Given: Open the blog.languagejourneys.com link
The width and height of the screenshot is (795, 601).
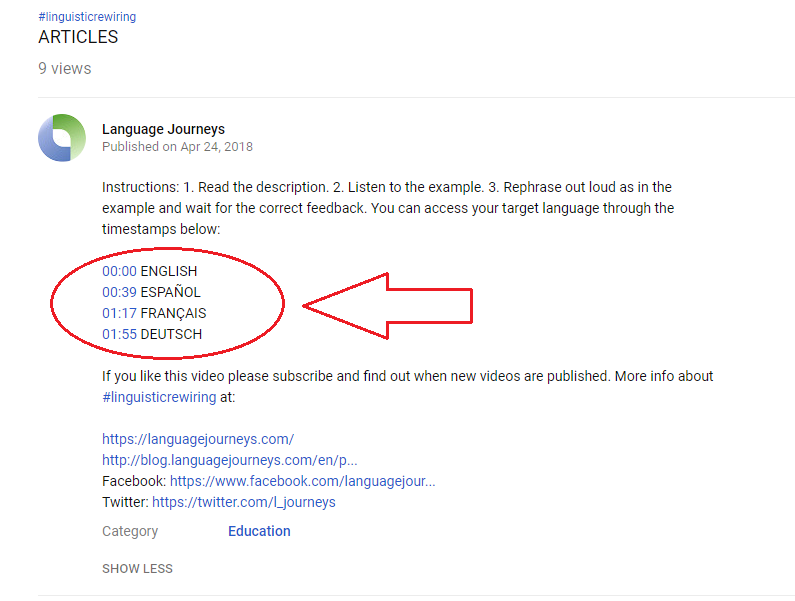Looking at the screenshot, I should tap(230, 460).
